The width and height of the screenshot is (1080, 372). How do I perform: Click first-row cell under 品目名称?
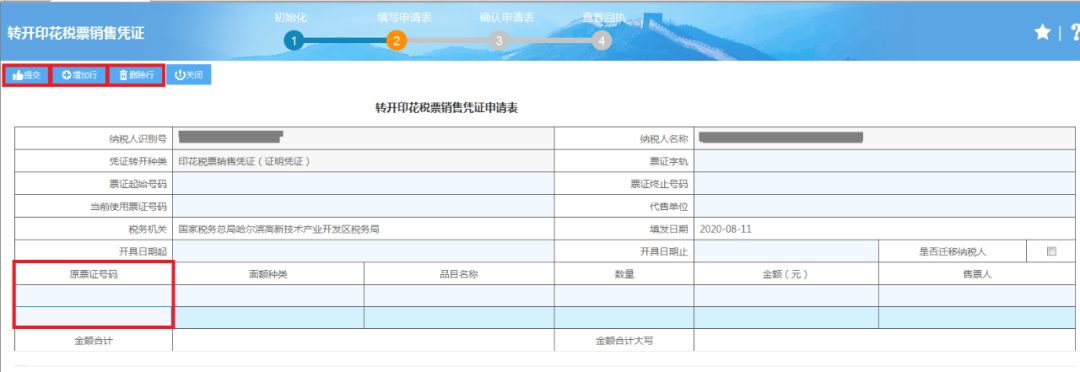coord(459,295)
